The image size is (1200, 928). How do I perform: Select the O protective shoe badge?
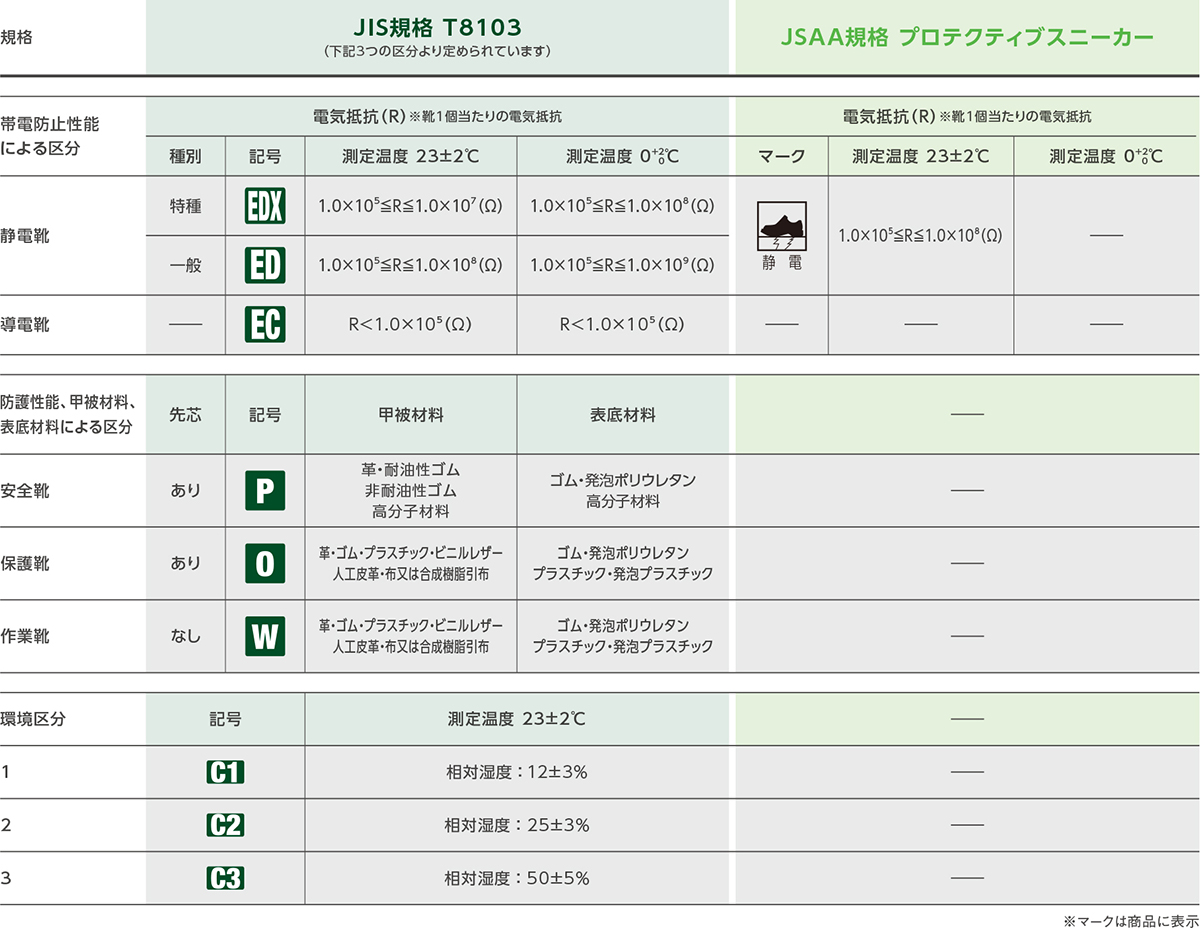point(265,563)
